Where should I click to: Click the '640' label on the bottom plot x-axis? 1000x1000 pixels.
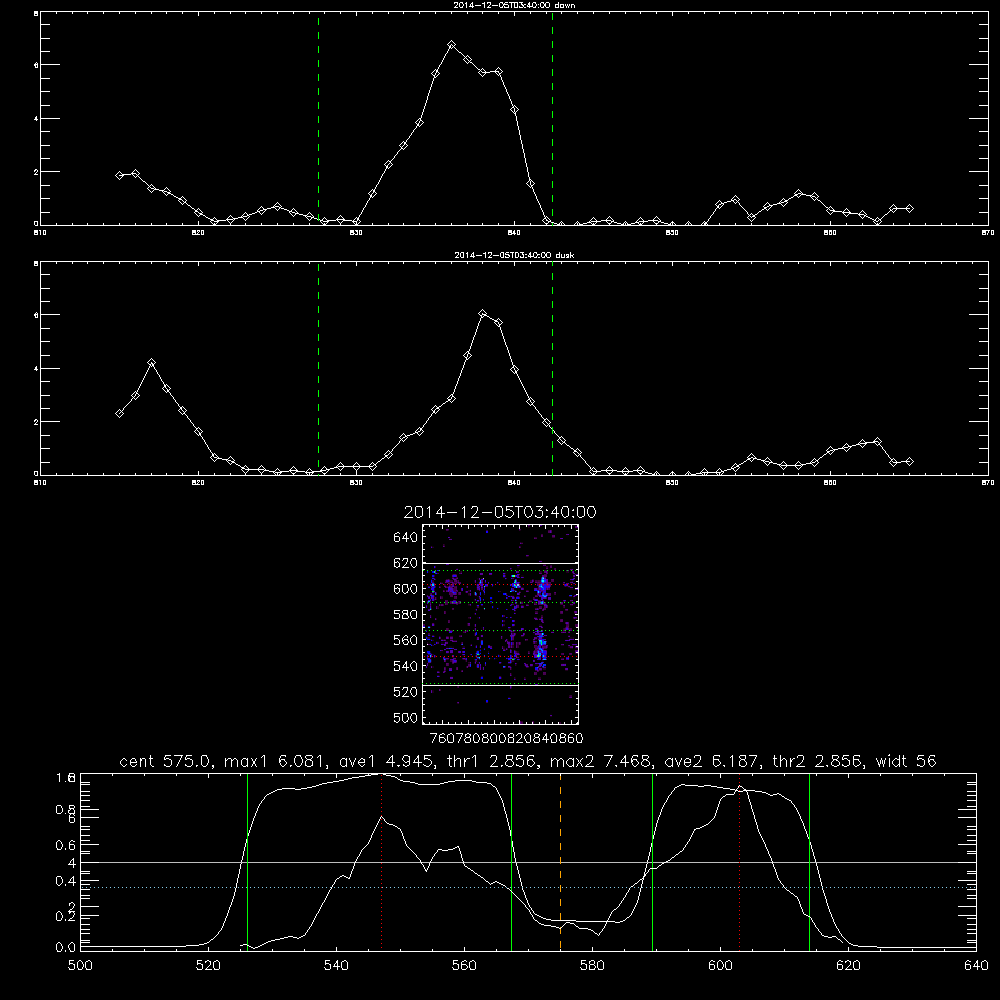point(976,966)
